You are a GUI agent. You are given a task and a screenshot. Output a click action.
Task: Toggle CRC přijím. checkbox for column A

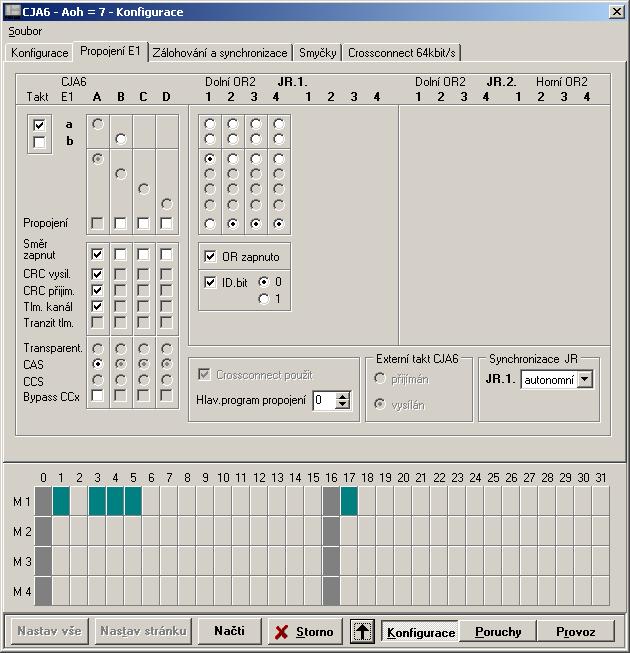pyautogui.click(x=97, y=290)
